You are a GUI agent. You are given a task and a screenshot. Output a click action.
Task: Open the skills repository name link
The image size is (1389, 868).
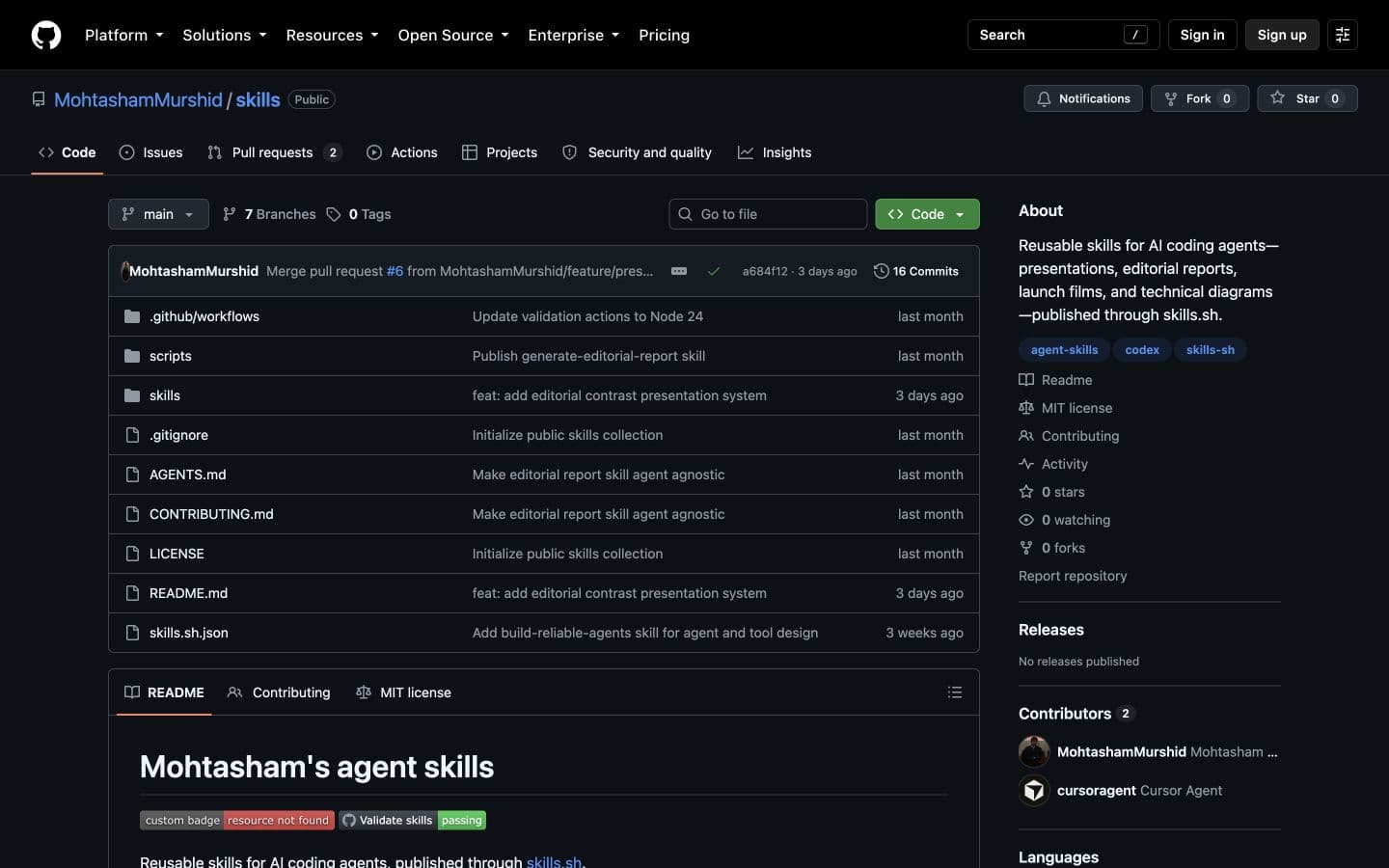coord(258,99)
